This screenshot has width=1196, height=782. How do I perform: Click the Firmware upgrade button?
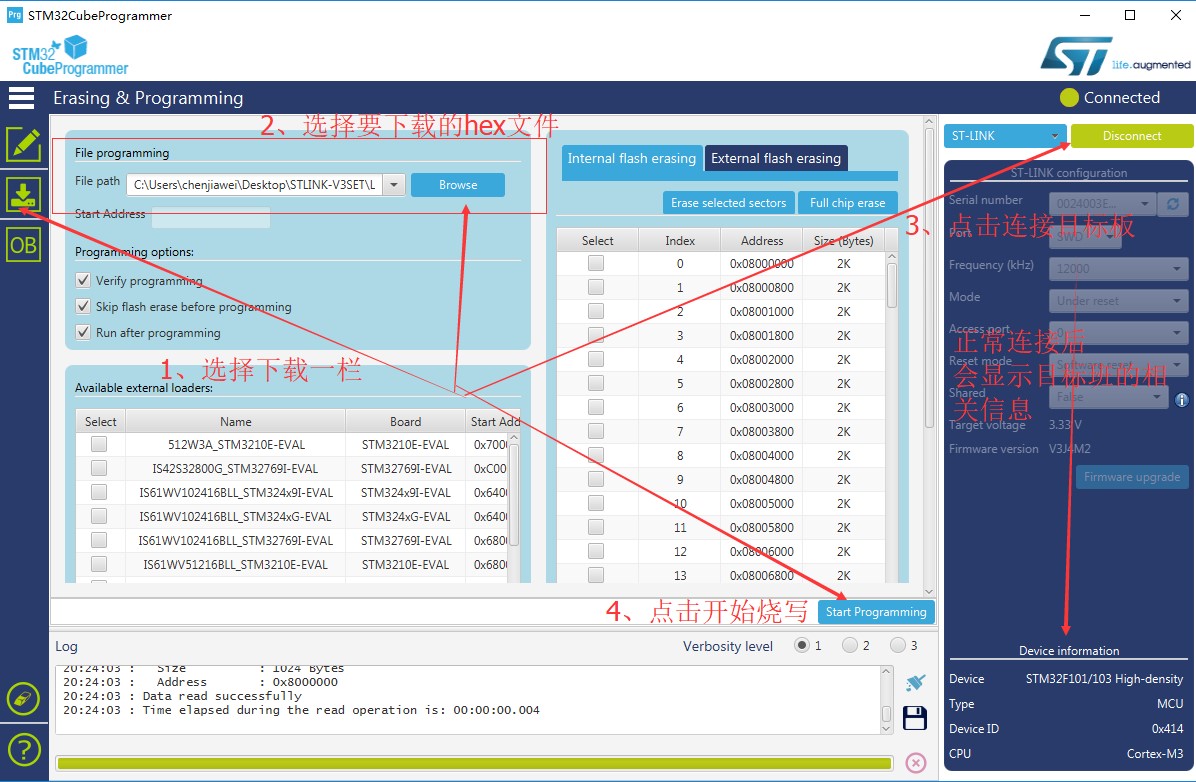click(1132, 478)
